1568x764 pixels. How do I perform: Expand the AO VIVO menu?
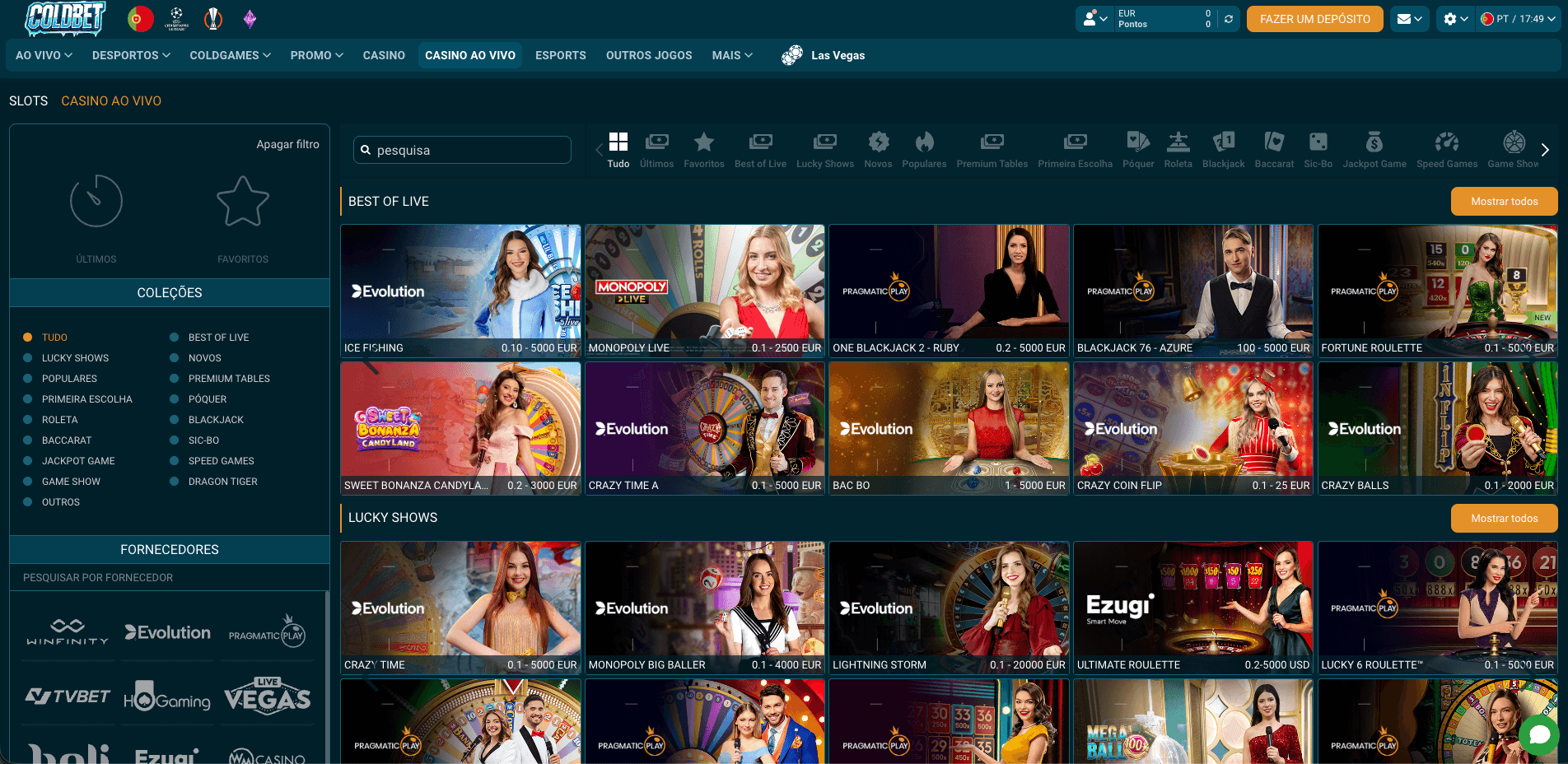tap(44, 55)
